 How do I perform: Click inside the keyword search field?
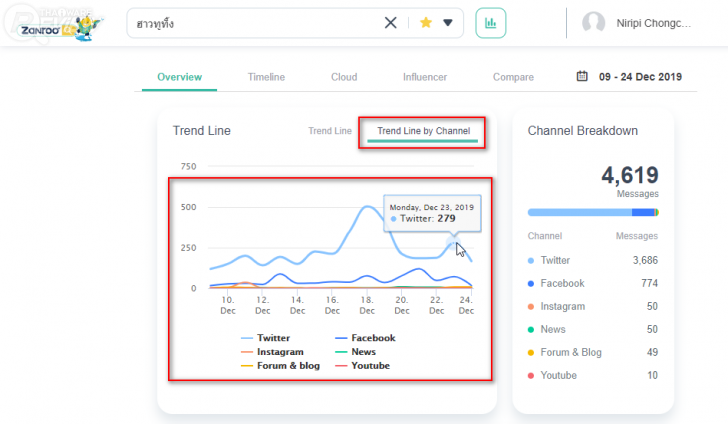pyautogui.click(x=250, y=23)
